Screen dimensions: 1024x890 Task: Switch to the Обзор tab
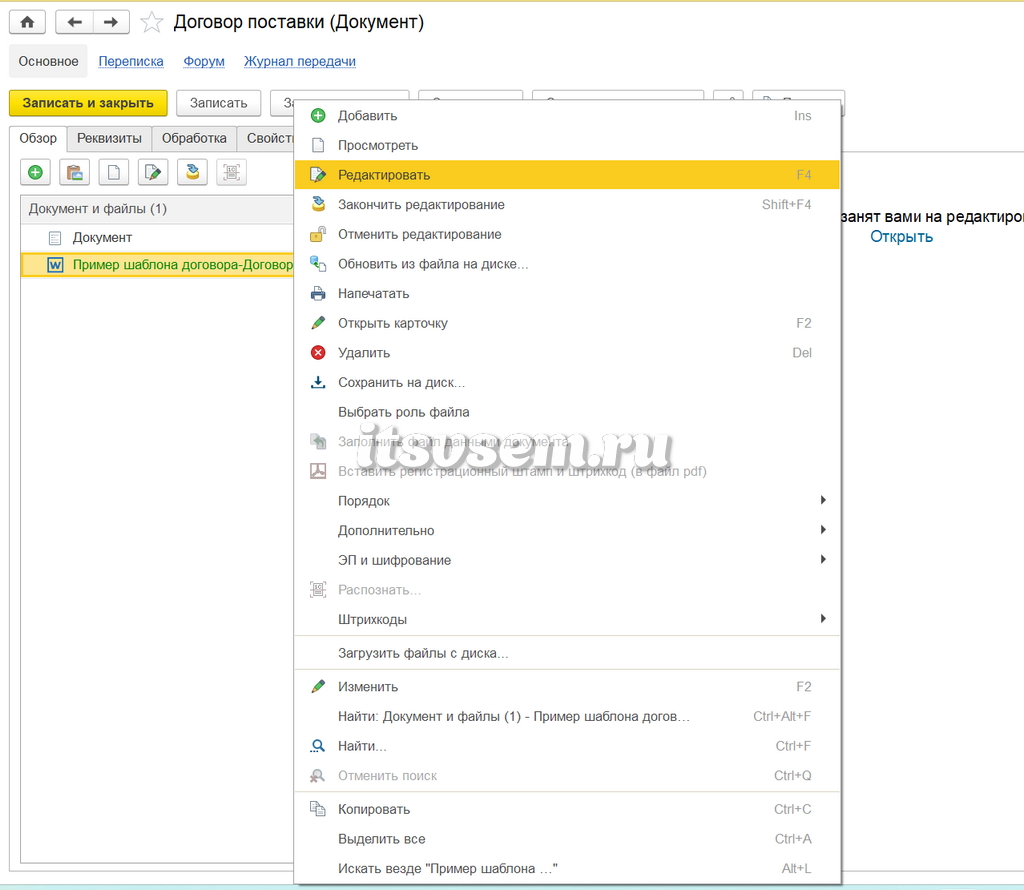click(x=38, y=138)
